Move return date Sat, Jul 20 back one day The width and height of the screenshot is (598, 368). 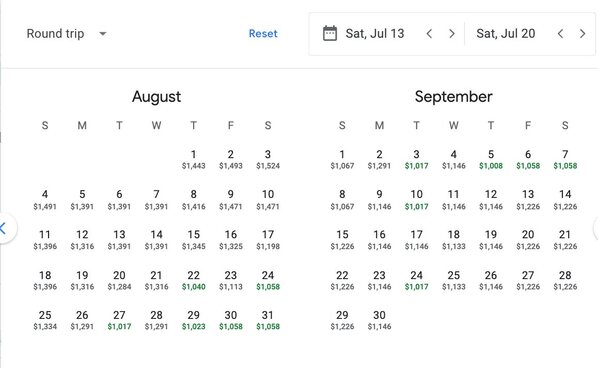point(560,34)
